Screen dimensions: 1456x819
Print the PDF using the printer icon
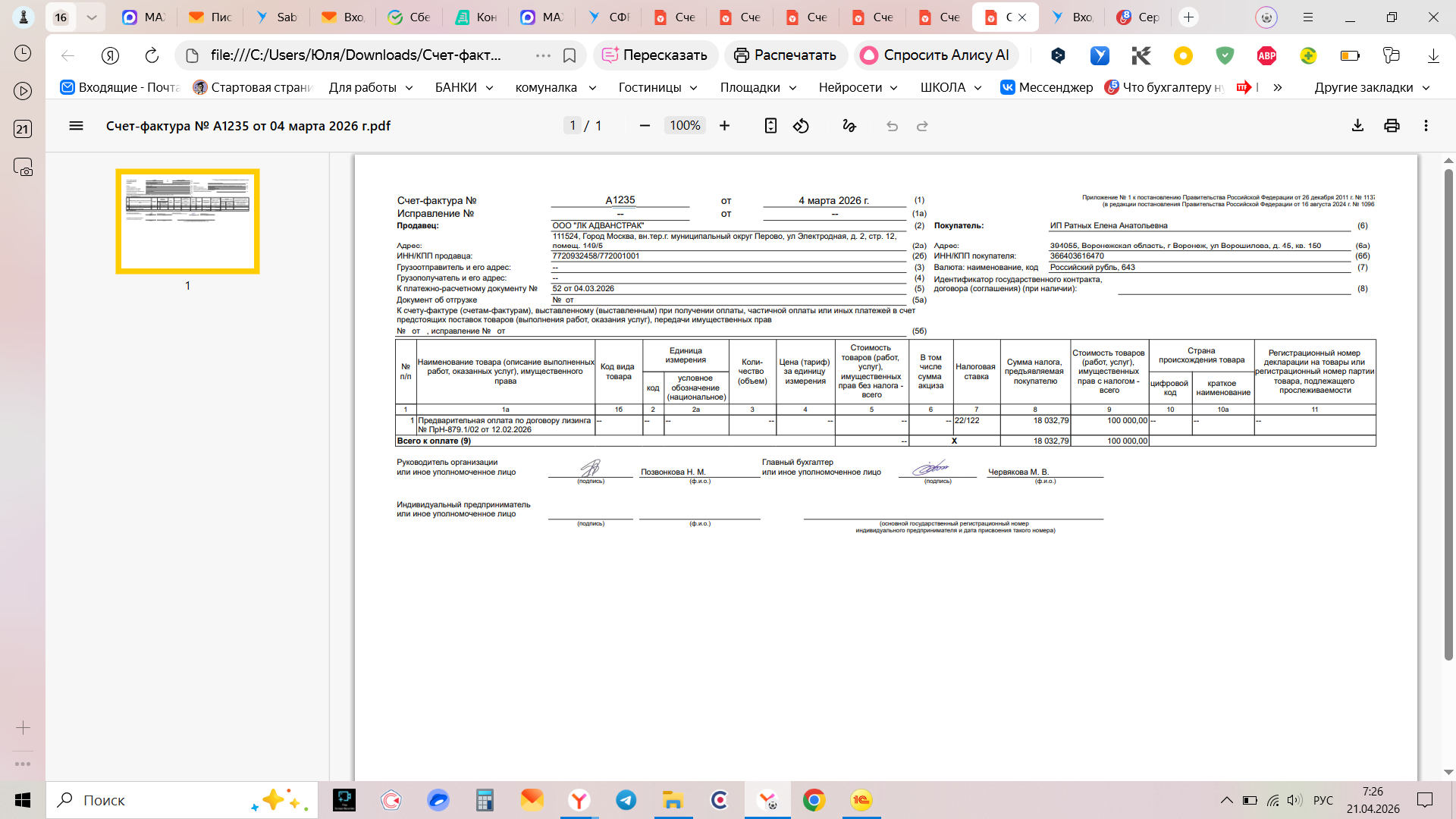(x=1392, y=126)
